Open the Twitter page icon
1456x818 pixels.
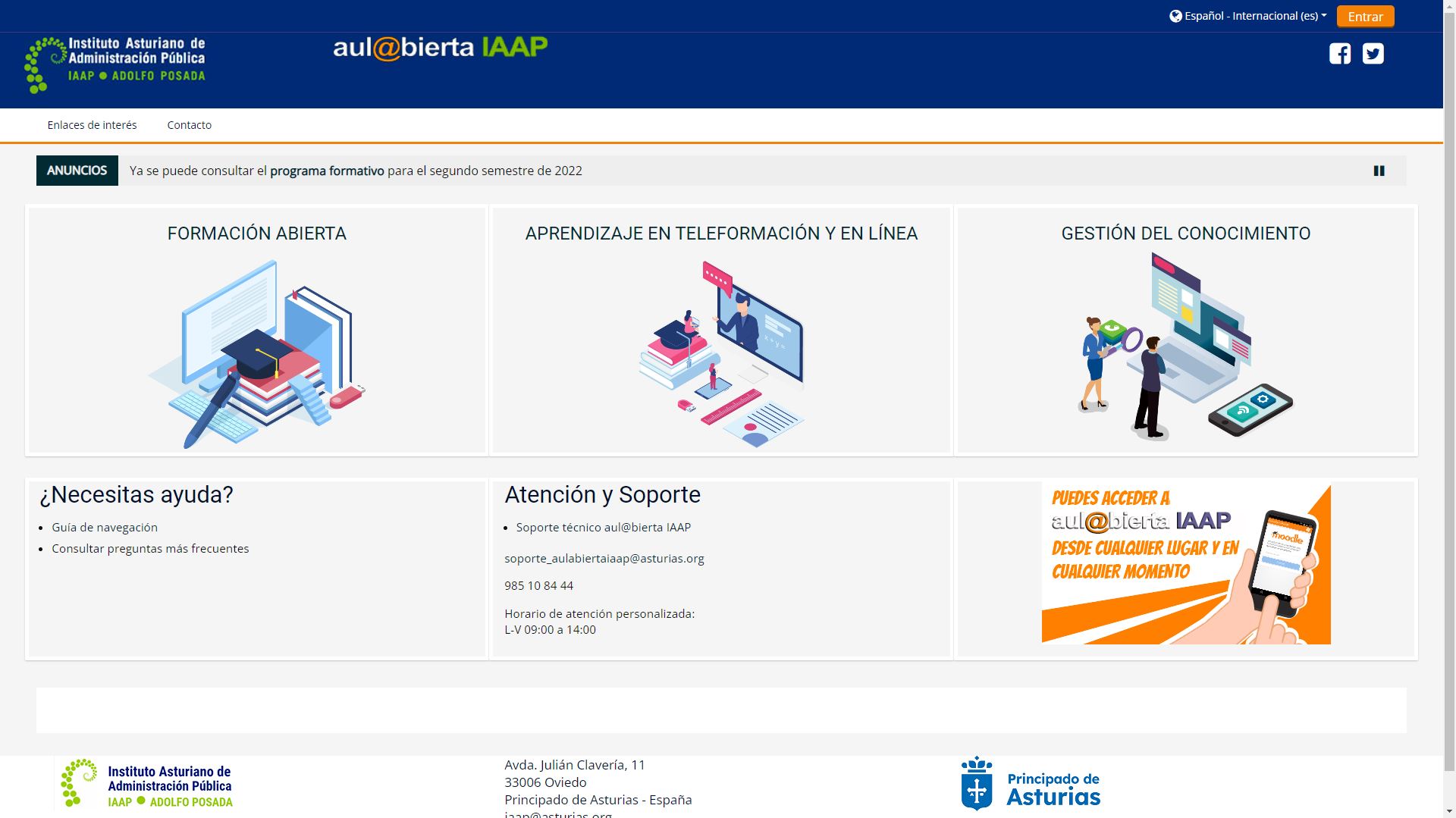point(1373,54)
